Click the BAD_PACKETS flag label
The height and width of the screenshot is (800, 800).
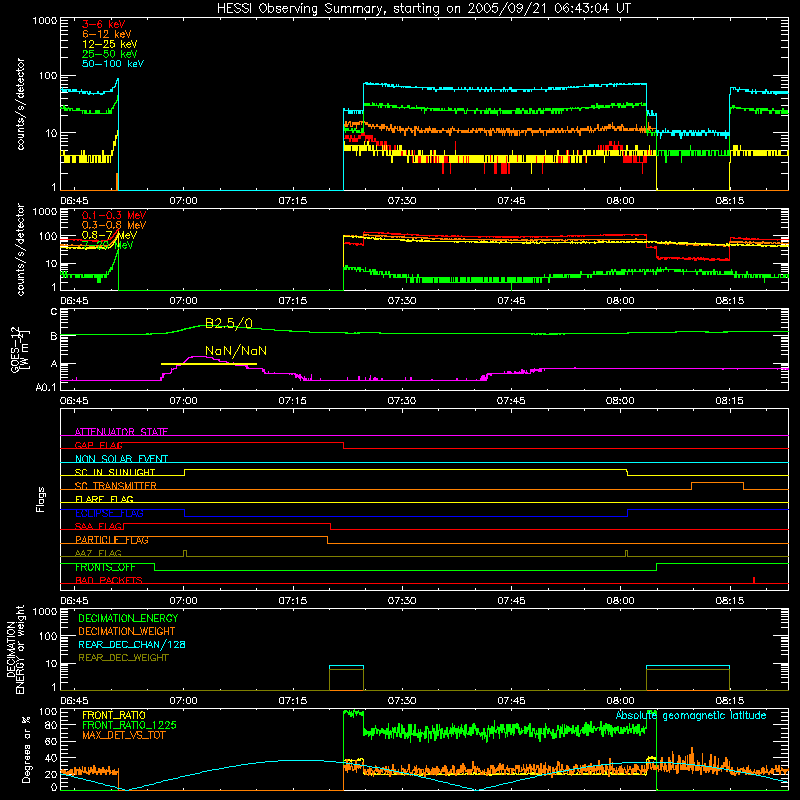tap(109, 581)
